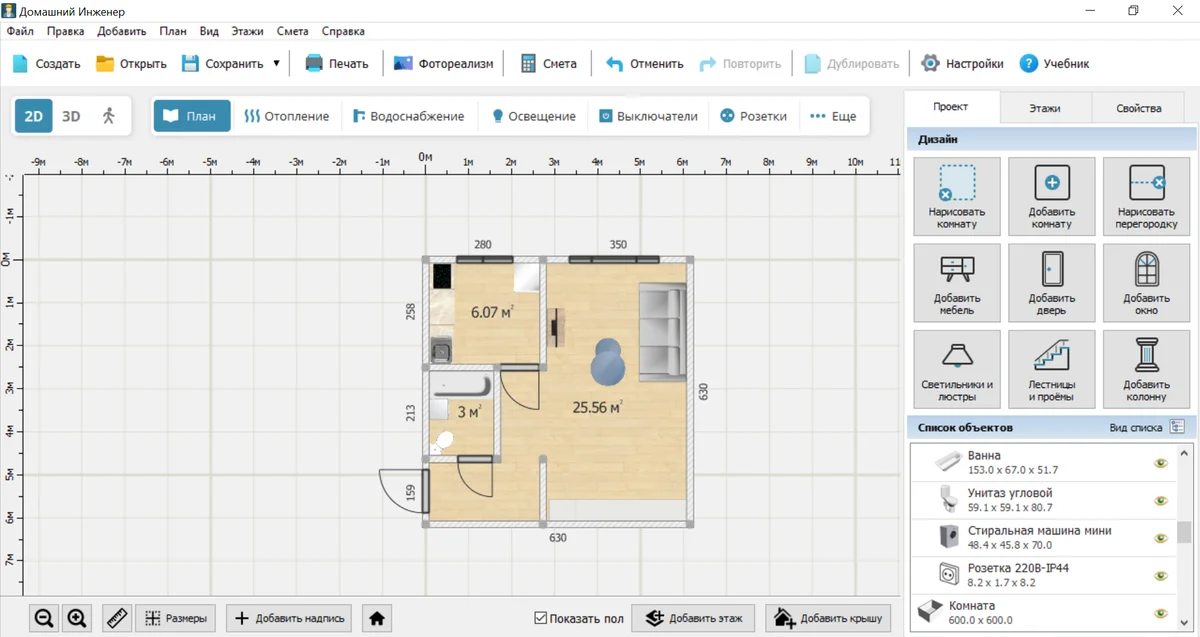This screenshot has width=1200, height=637.
Task: Click the Add Floor button
Action: 693,619
